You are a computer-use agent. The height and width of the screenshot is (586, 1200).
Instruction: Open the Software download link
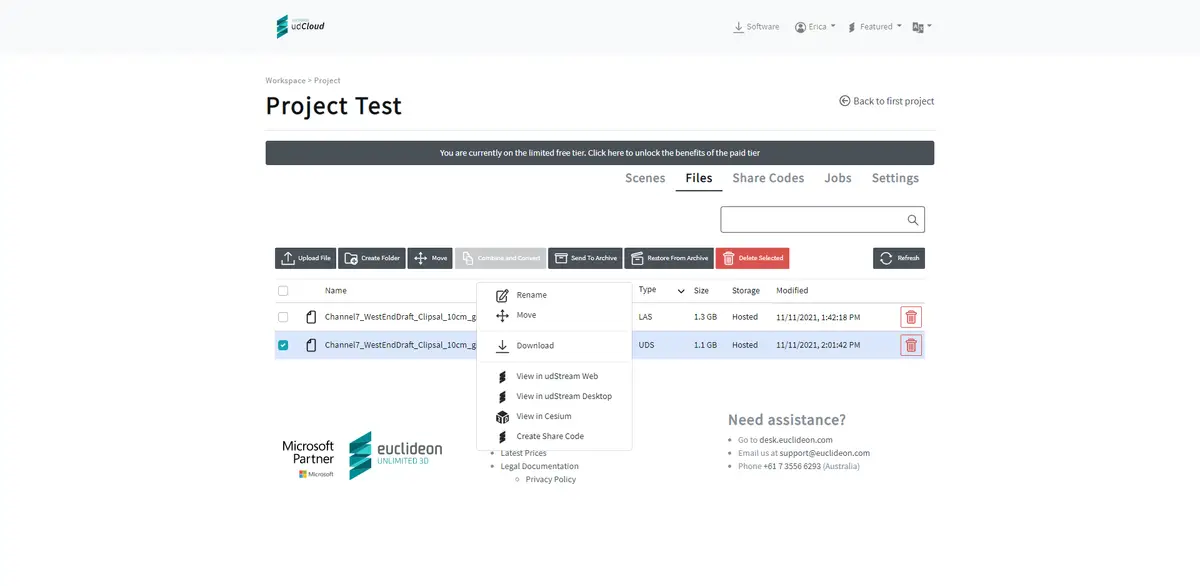(756, 27)
